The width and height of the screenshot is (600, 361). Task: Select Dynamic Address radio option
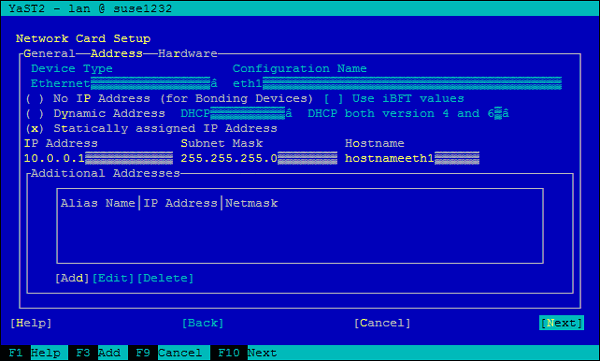click(x=95, y=113)
